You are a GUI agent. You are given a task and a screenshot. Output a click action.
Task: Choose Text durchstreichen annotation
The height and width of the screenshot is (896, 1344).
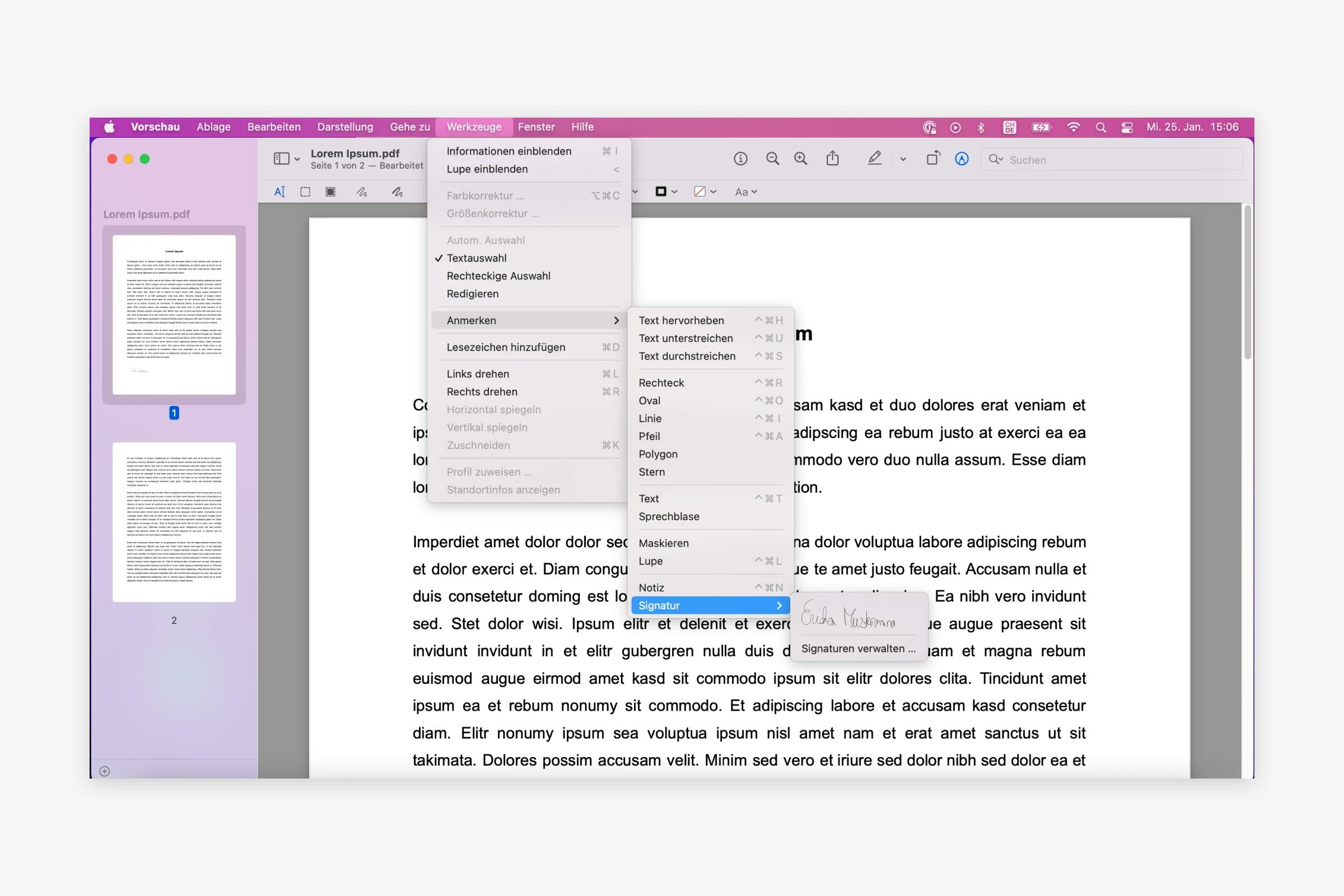pos(710,356)
